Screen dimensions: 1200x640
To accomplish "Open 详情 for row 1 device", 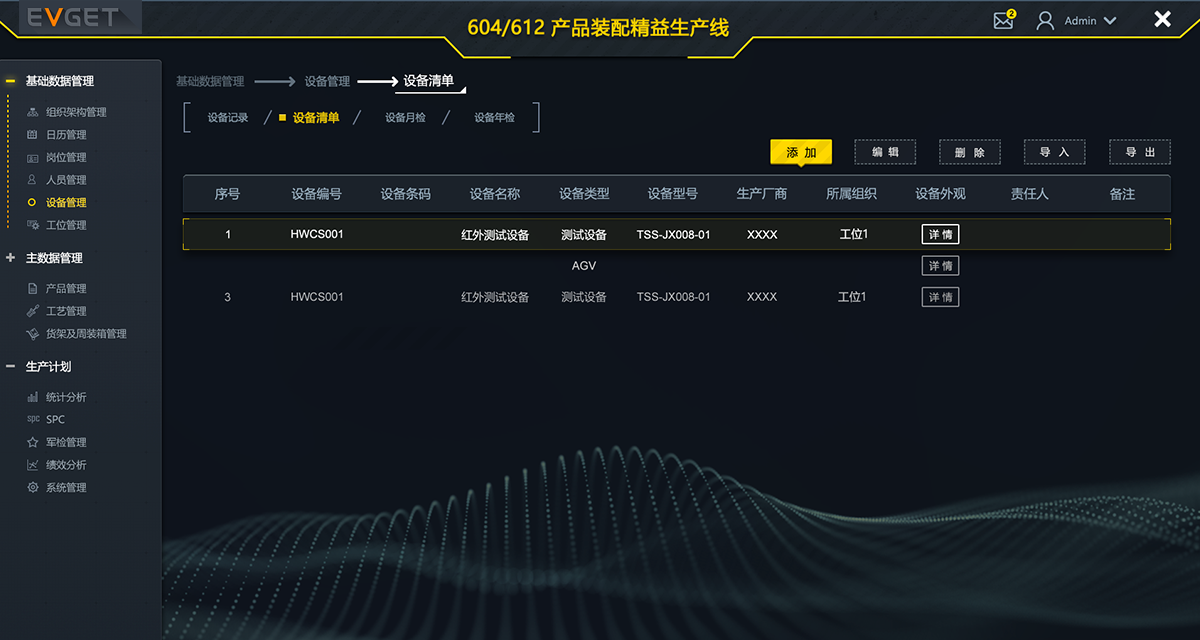I will (x=940, y=235).
